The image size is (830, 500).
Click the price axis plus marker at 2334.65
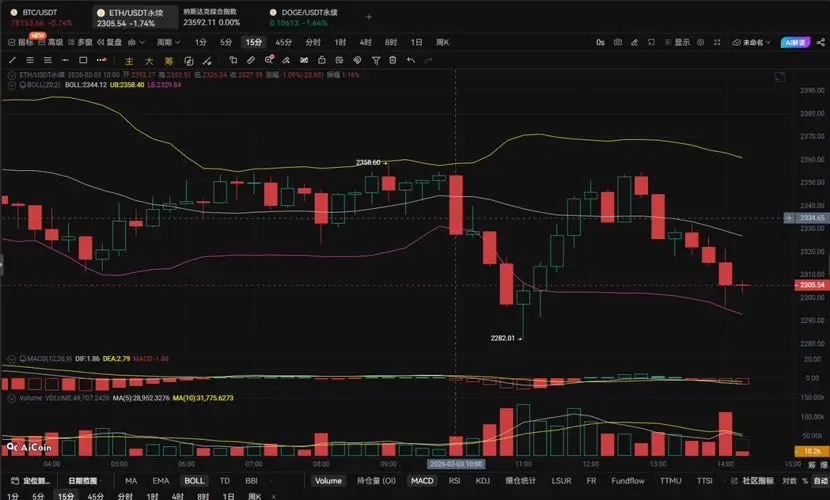[789, 218]
